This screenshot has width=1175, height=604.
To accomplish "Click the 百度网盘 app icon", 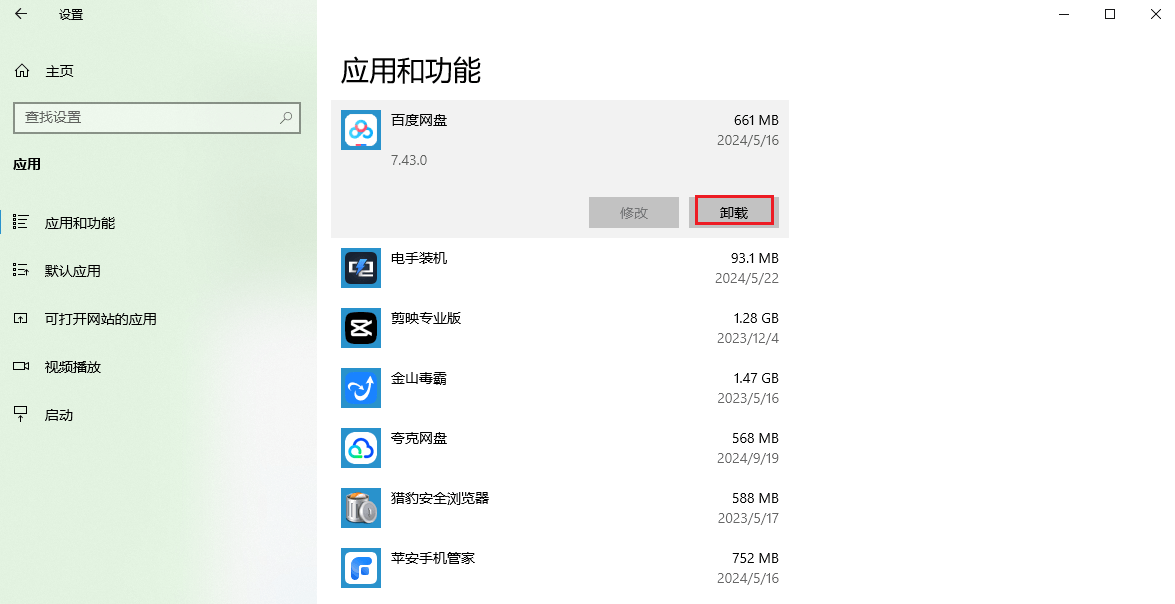I will (361, 130).
